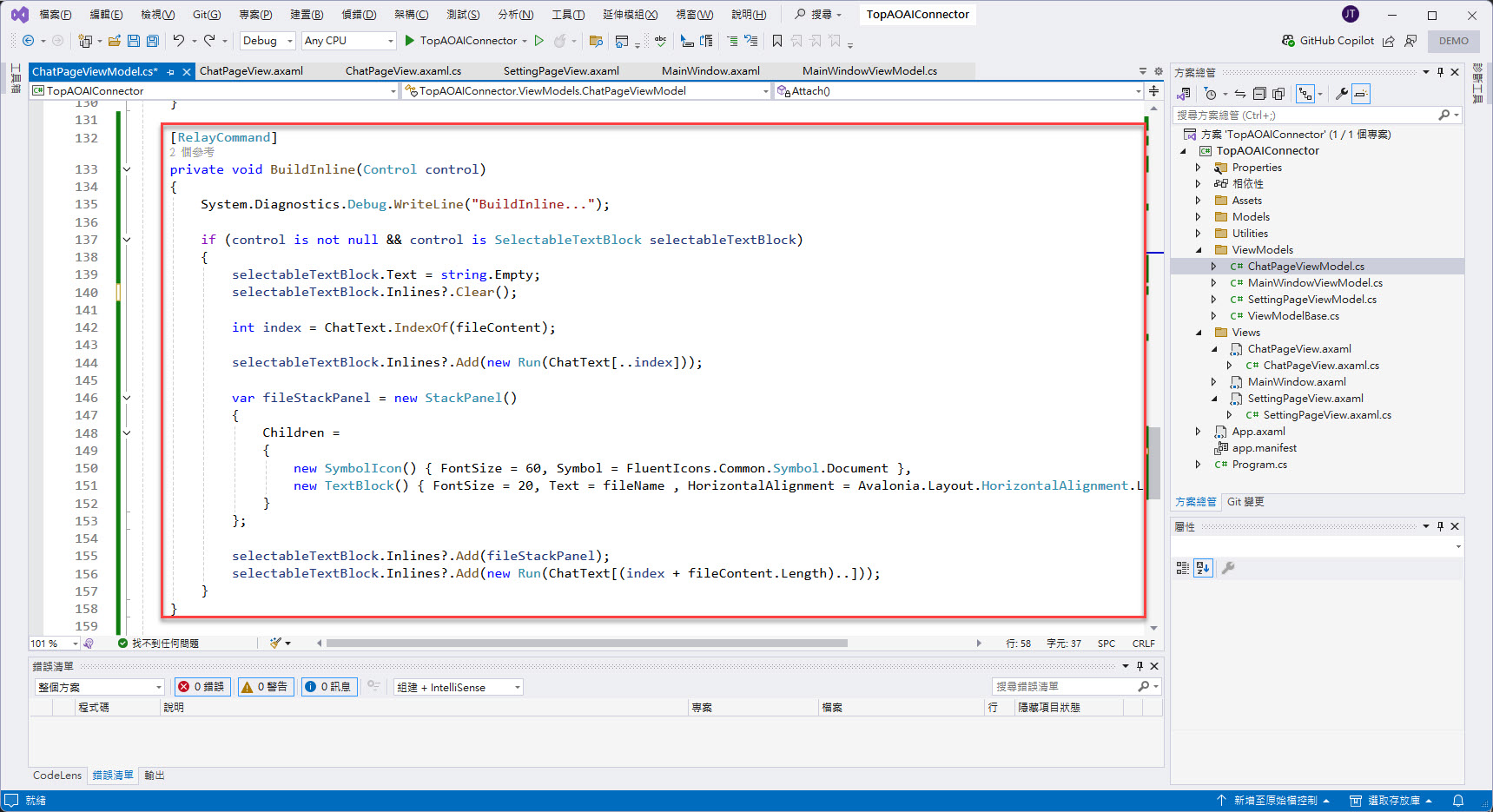Open the 101 % zoom level dropdown

click(54, 644)
